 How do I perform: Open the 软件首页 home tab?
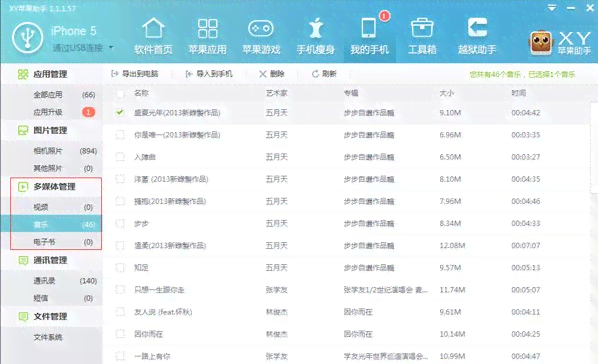click(153, 37)
